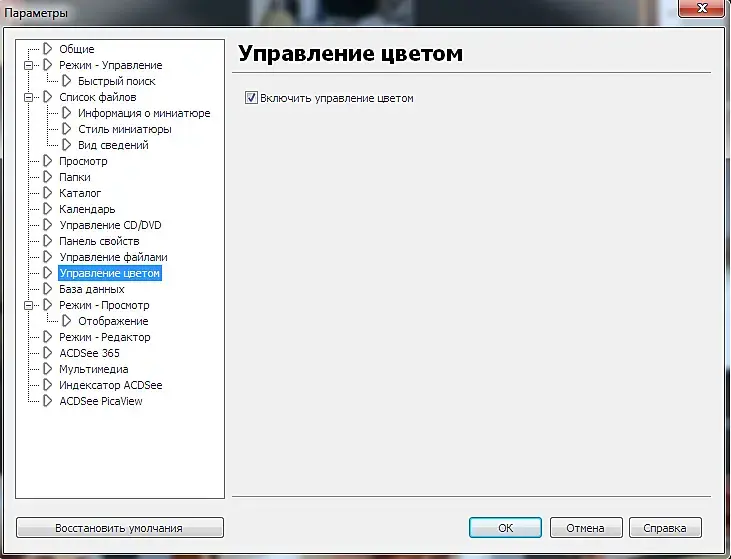Screen dimensions: 731x559
Task: Select Каталог in the tree
Action: pos(80,193)
